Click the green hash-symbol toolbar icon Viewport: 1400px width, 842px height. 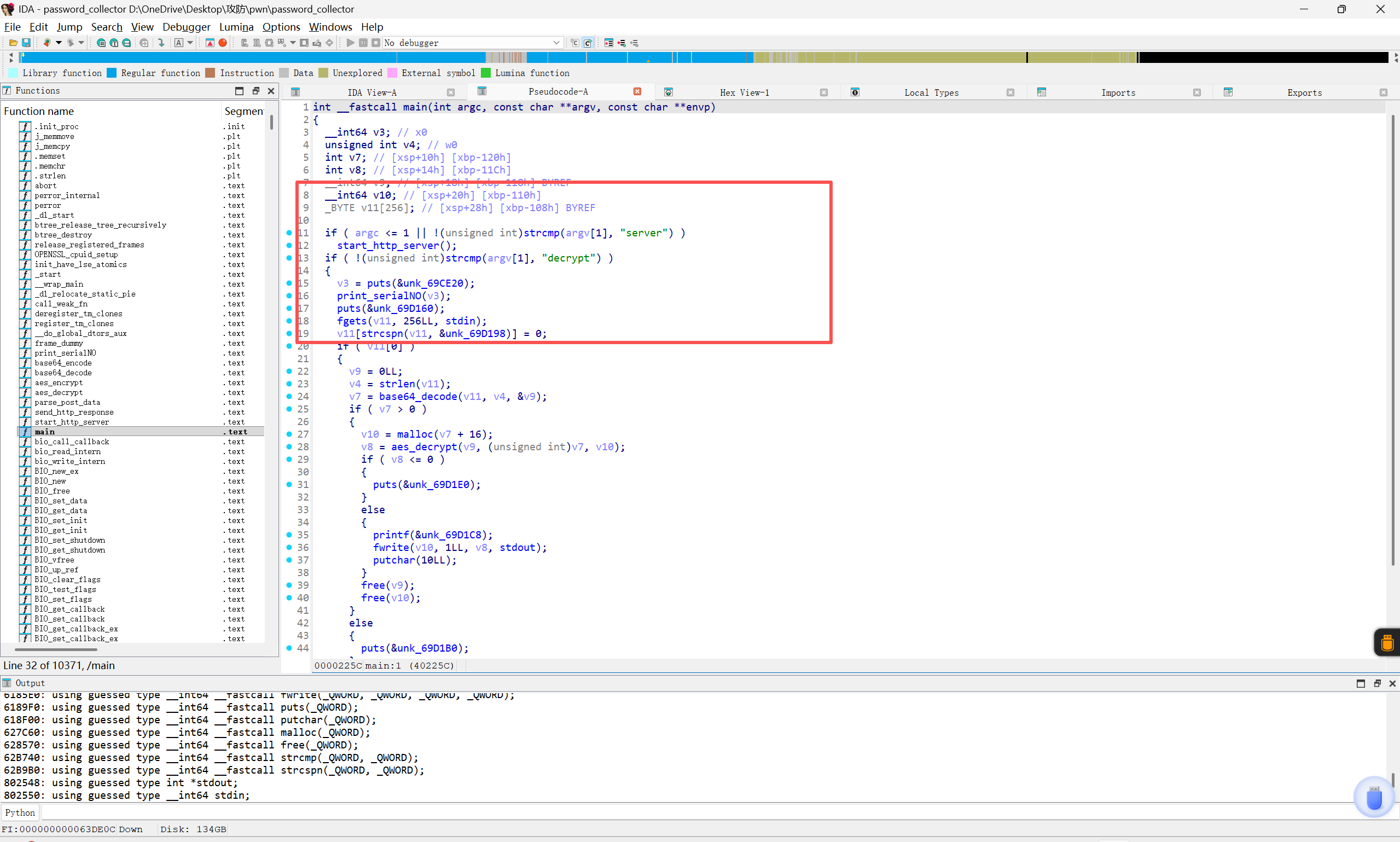coord(101,43)
